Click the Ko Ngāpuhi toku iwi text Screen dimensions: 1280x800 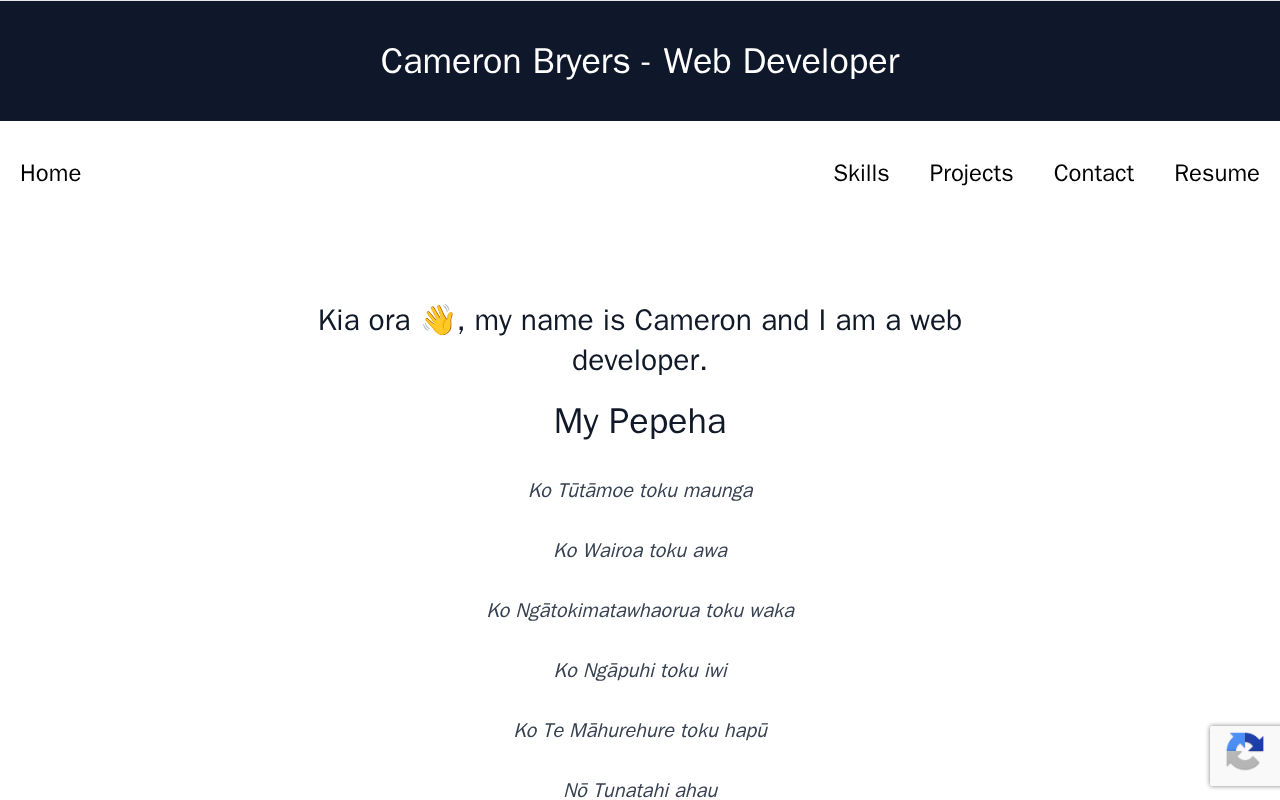point(640,670)
